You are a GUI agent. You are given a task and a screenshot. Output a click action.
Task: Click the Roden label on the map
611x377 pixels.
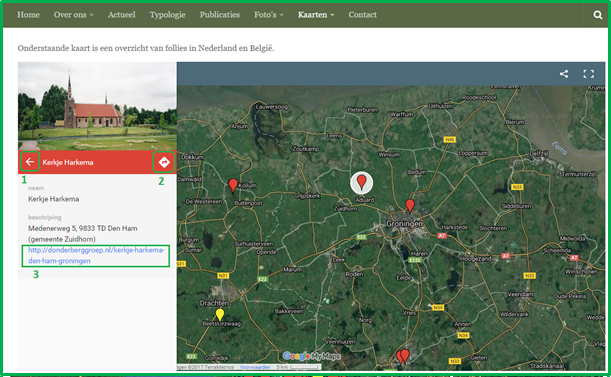354,274
